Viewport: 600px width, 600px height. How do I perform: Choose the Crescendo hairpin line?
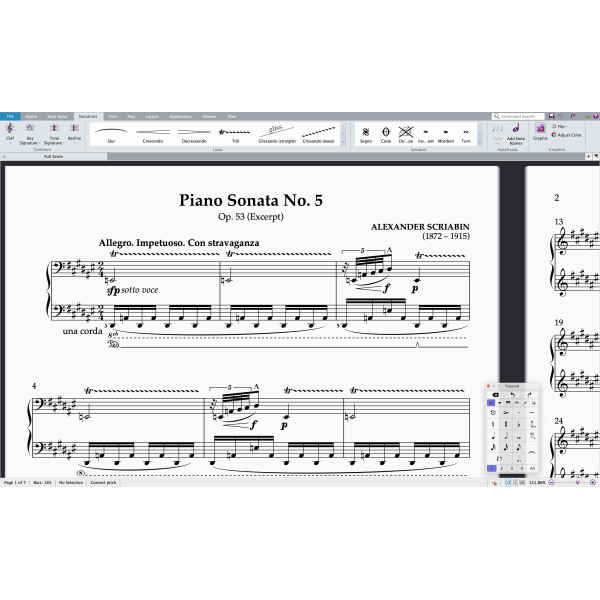153,135
